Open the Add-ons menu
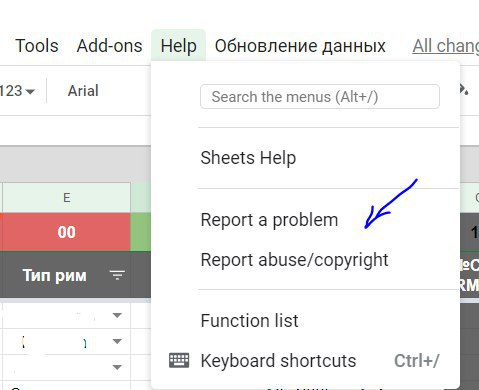 pyautogui.click(x=109, y=46)
